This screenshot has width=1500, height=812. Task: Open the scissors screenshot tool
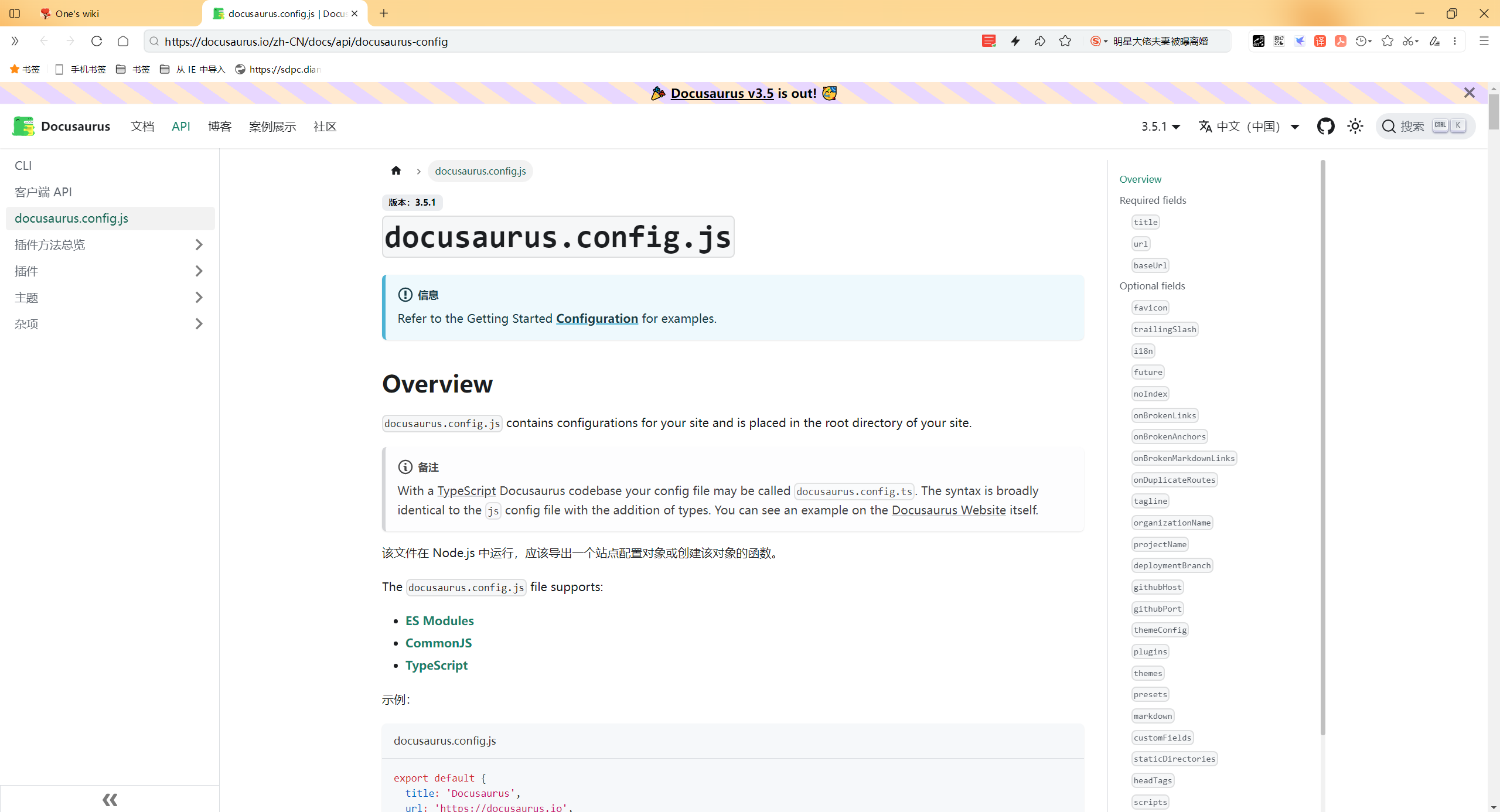[x=1407, y=41]
